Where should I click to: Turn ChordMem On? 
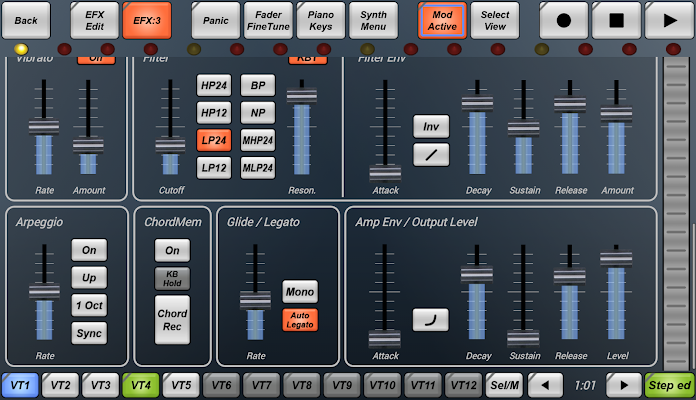[172, 250]
